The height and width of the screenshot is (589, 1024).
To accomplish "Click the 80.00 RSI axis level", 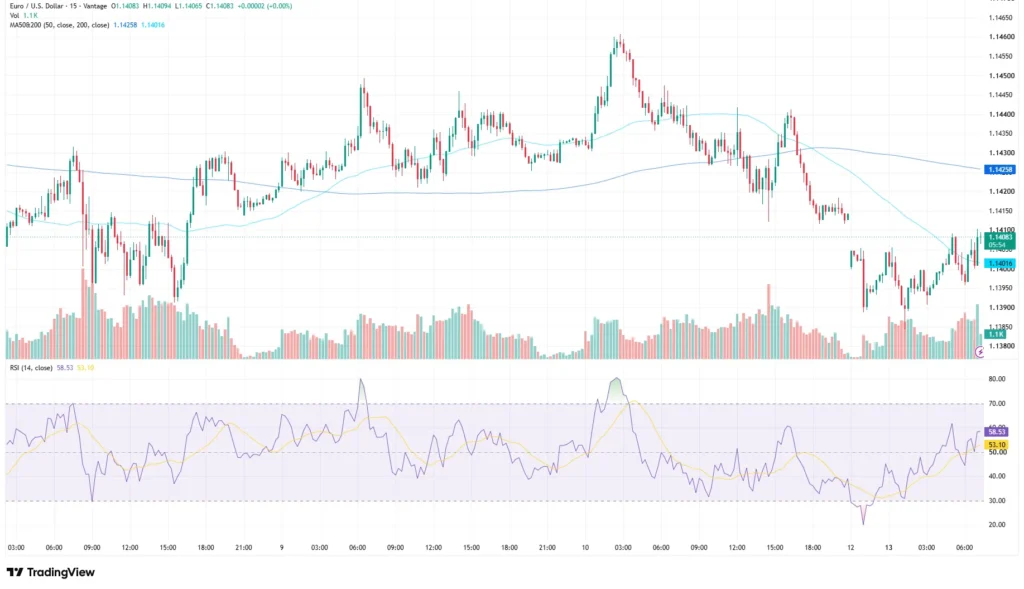I will 997,379.
